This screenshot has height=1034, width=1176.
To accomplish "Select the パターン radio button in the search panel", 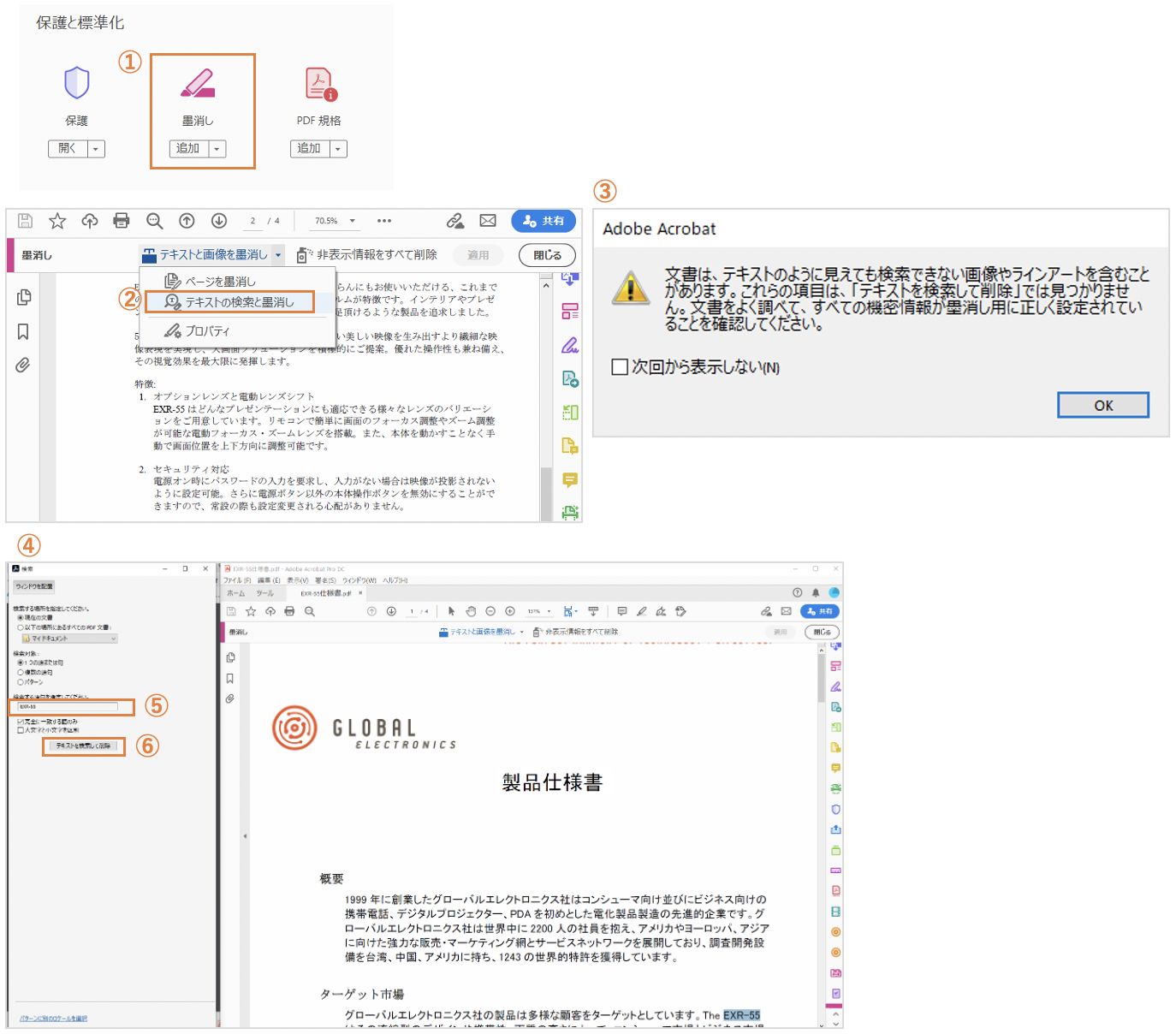I will (21, 681).
